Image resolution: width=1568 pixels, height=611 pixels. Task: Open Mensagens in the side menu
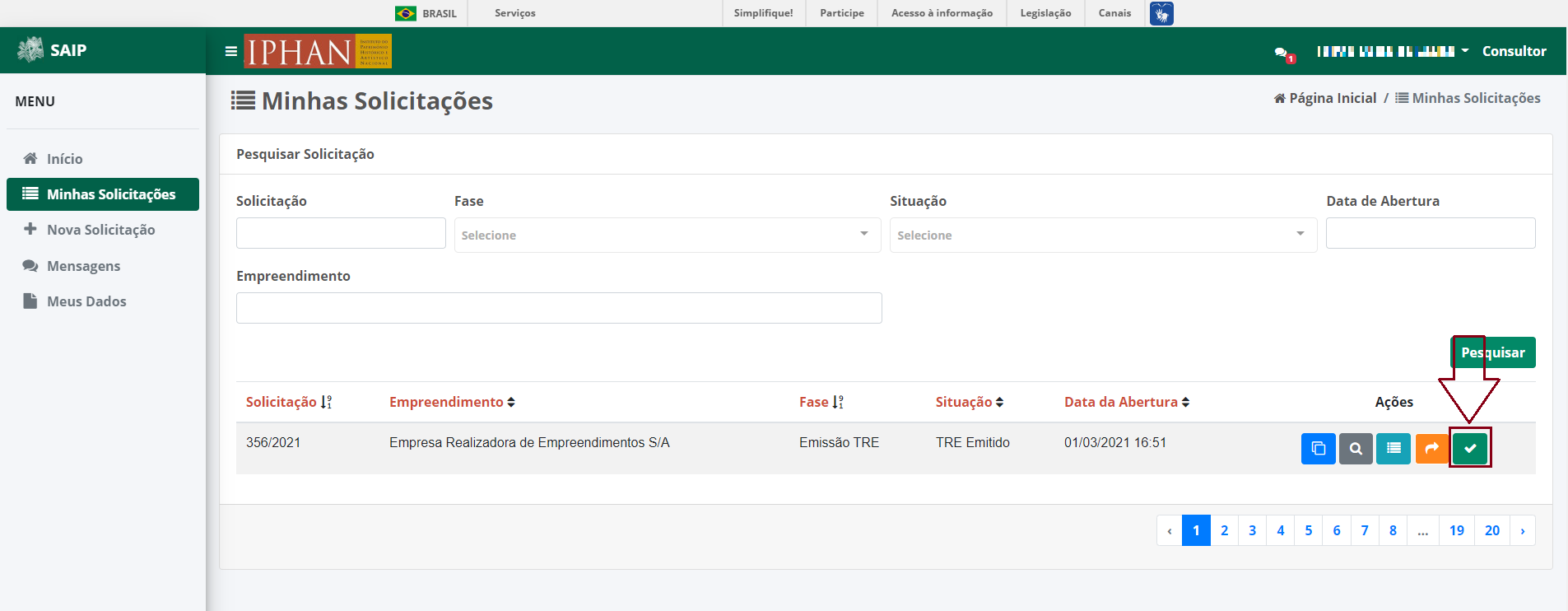pyautogui.click(x=103, y=266)
